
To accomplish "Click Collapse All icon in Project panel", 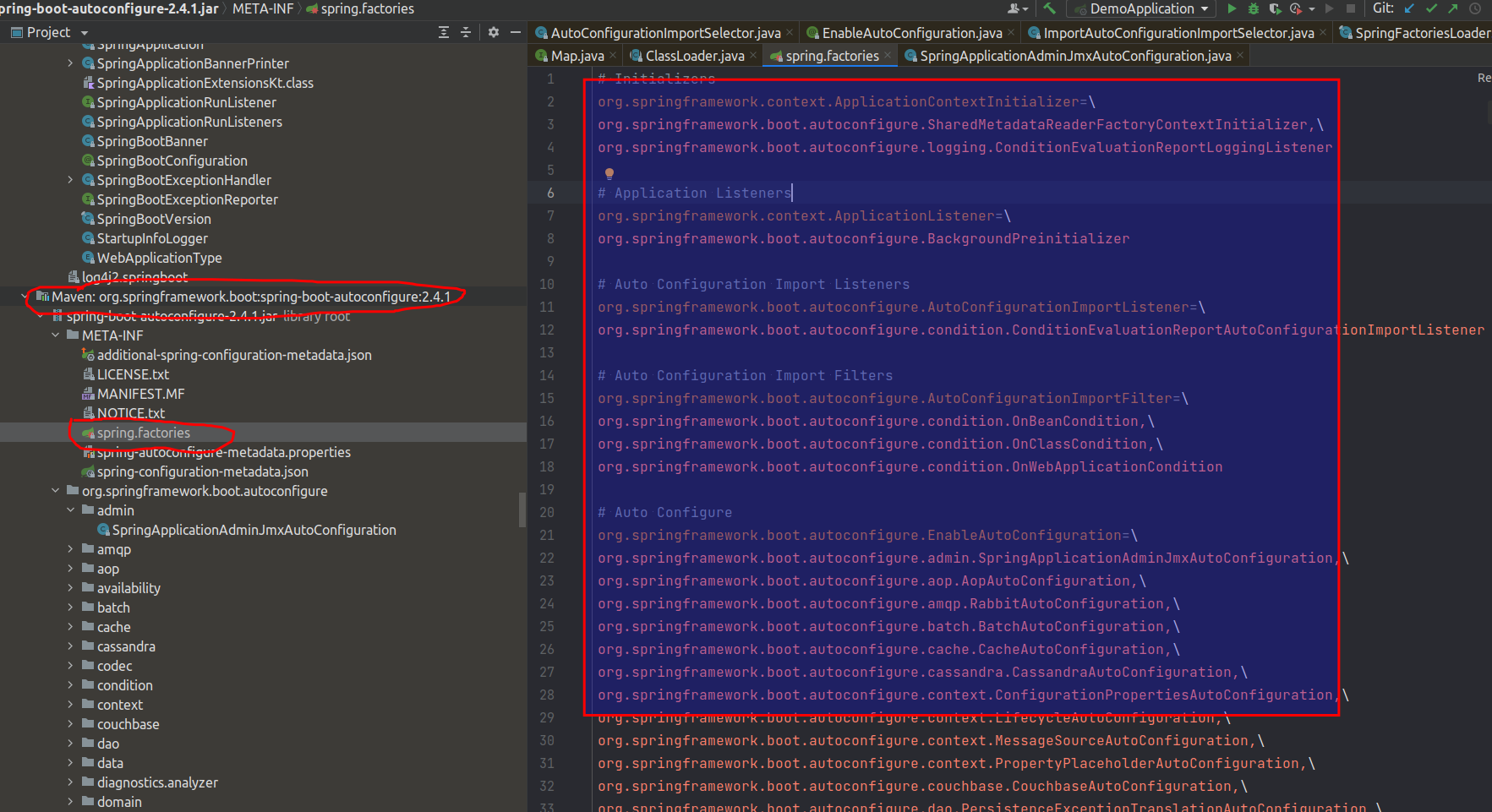I will coord(466,32).
